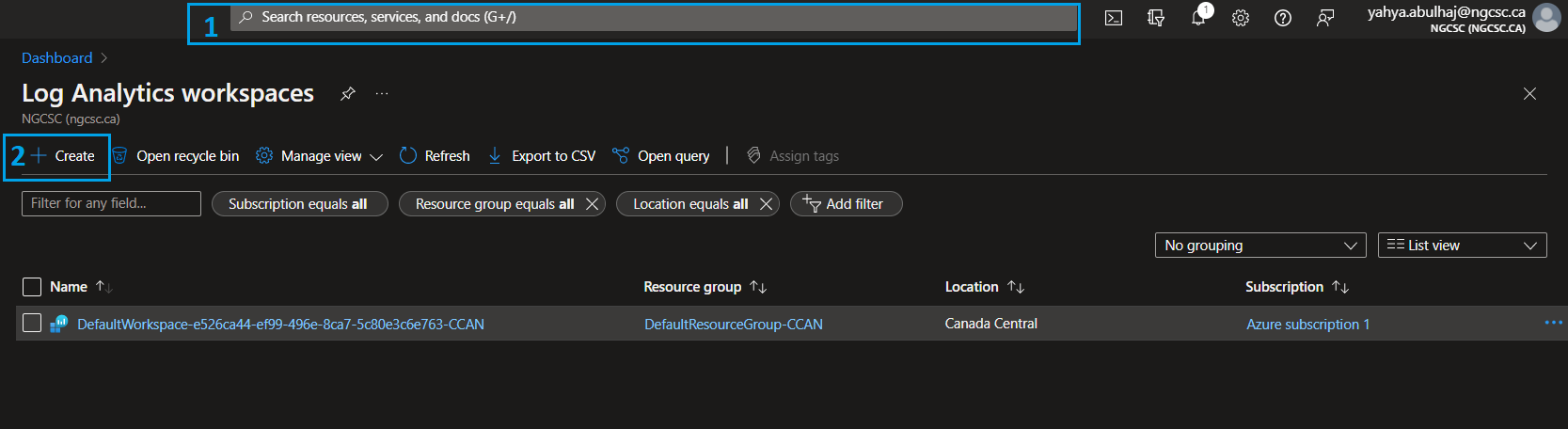Sort by Name column
Viewport: 1568px width, 429px height.
coord(81,287)
